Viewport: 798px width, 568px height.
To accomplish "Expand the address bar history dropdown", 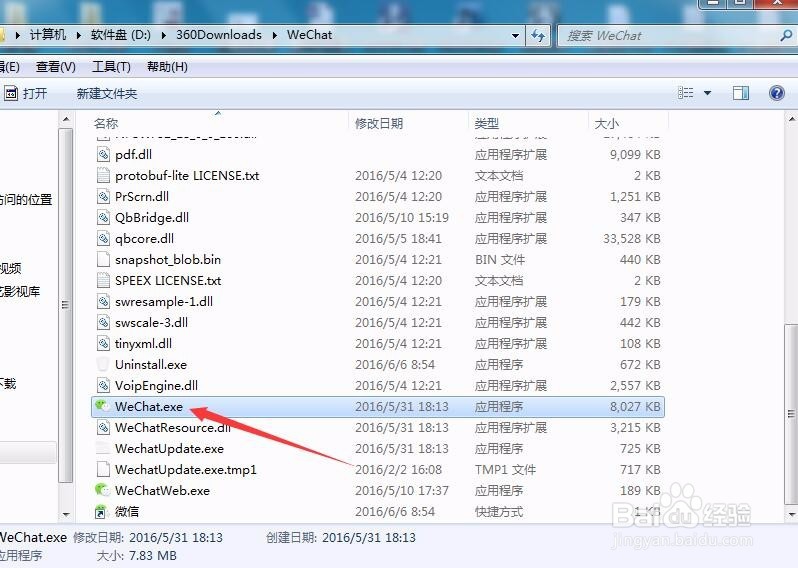I will tap(513, 35).
